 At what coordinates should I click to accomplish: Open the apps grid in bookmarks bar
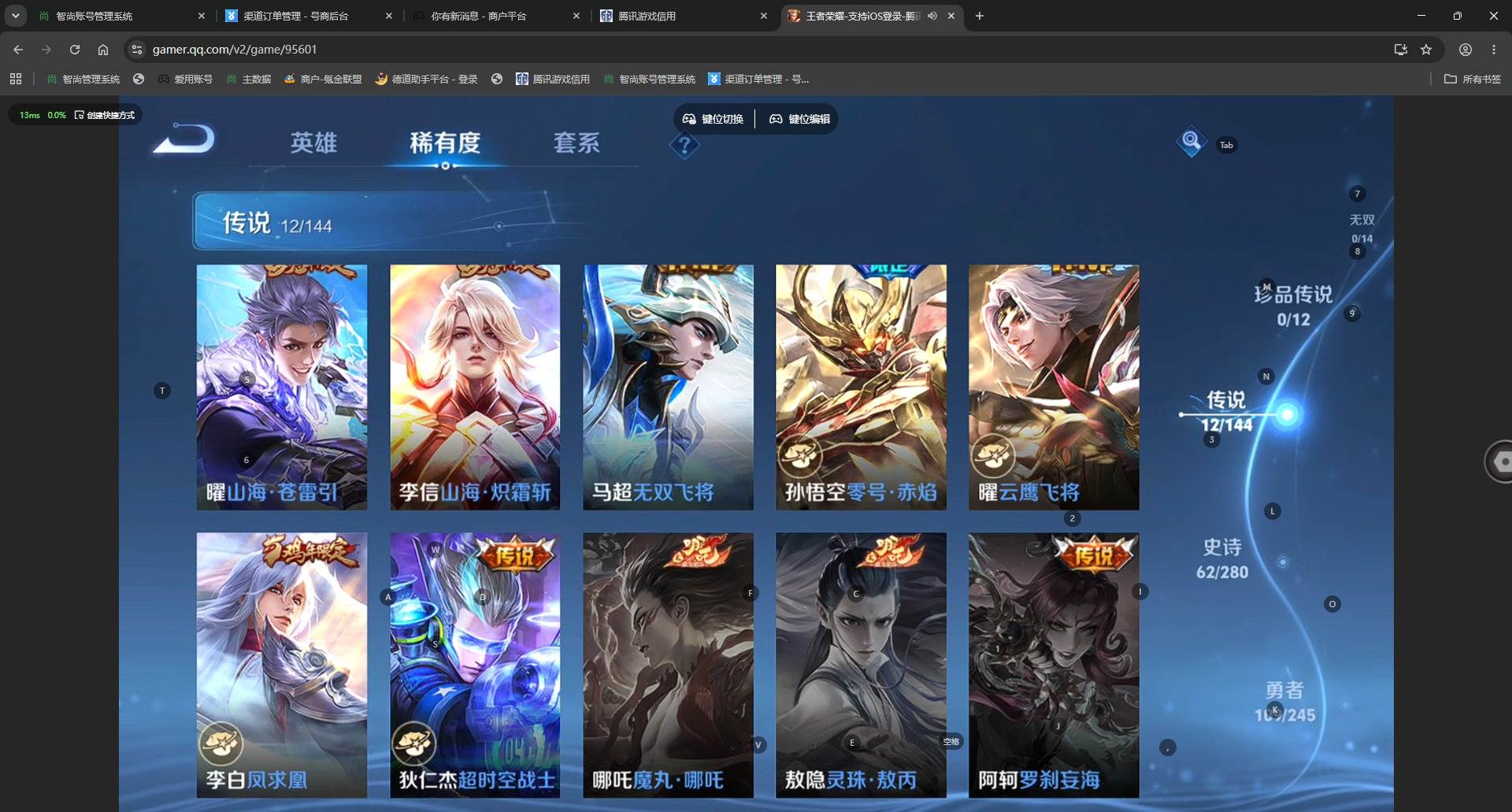16,79
